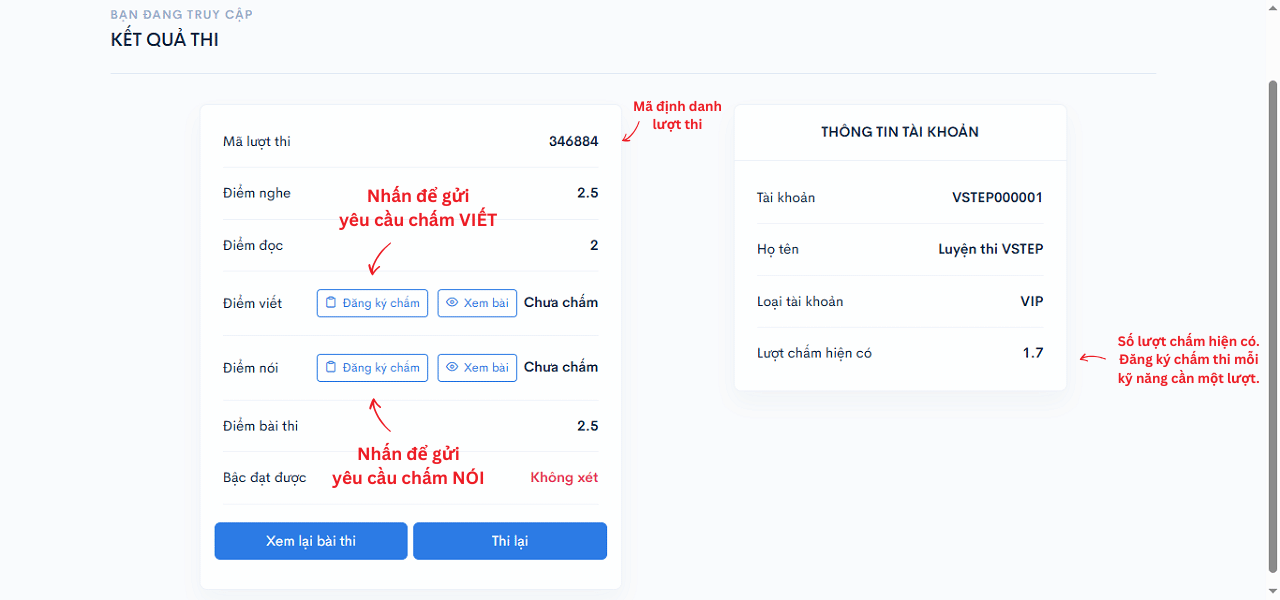The image size is (1280, 600).
Task: Click the Điểm đọc label
Action: 253,246
